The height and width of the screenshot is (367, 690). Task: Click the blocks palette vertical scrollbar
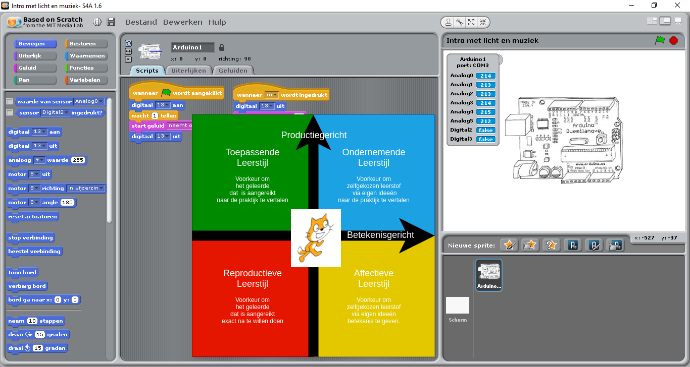pyautogui.click(x=110, y=161)
